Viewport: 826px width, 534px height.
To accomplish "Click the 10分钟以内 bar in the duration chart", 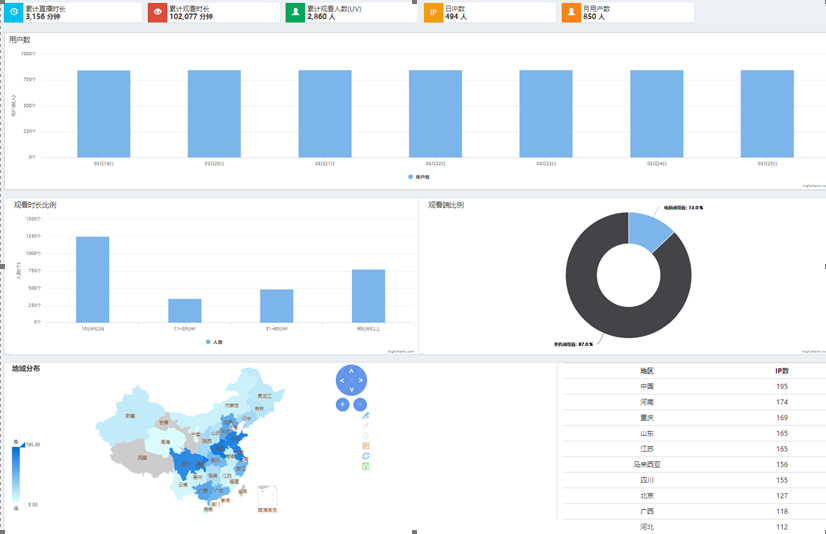I will pos(93,280).
